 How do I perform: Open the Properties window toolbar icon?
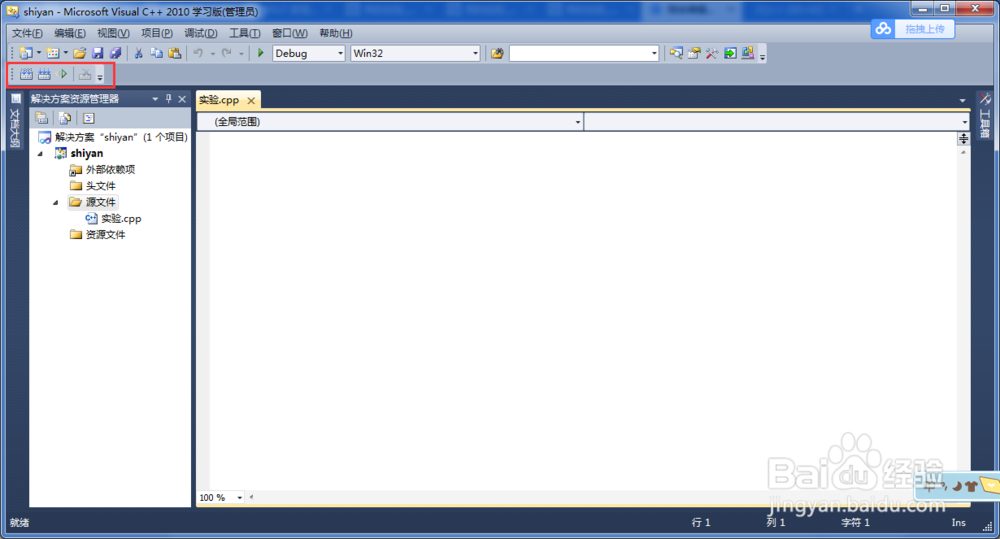(x=694, y=53)
